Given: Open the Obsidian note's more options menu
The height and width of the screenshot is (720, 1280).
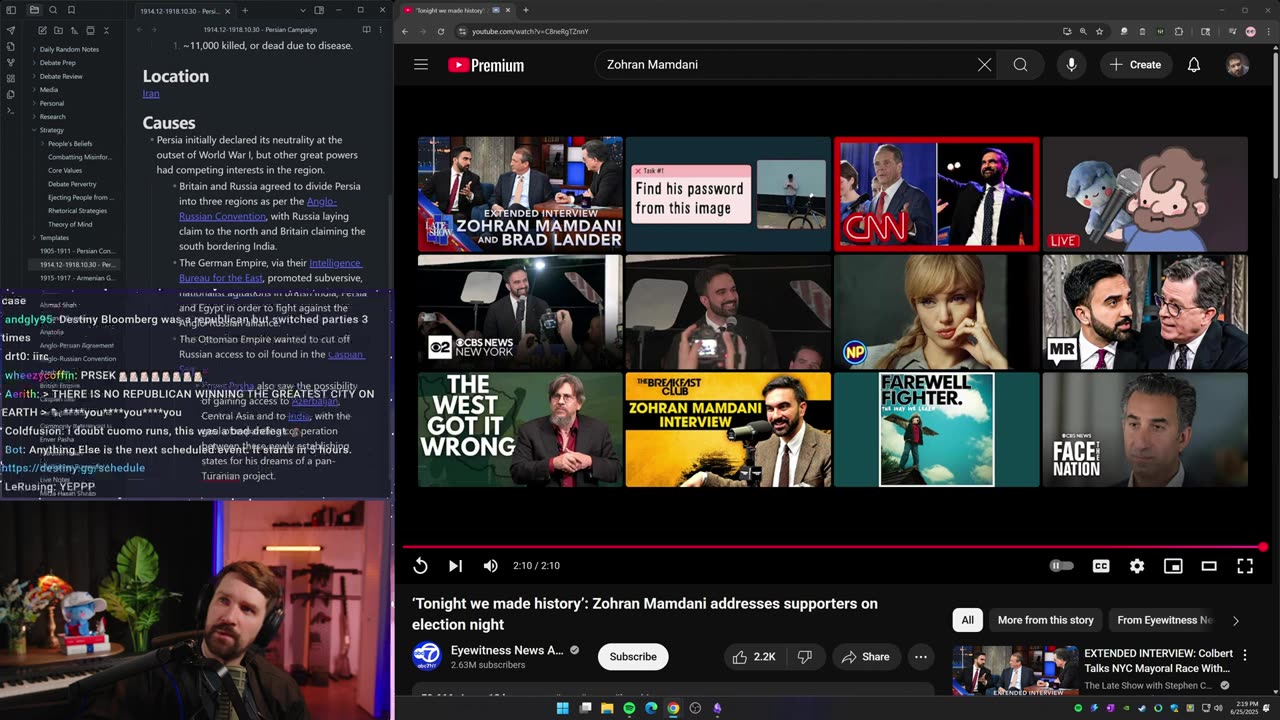Looking at the screenshot, I should tap(381, 30).
